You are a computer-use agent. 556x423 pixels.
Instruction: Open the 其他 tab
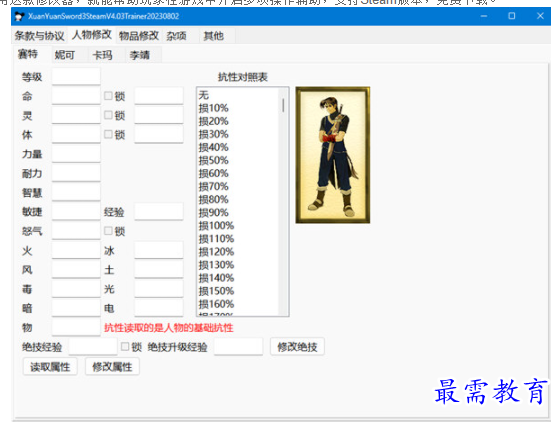point(213,36)
